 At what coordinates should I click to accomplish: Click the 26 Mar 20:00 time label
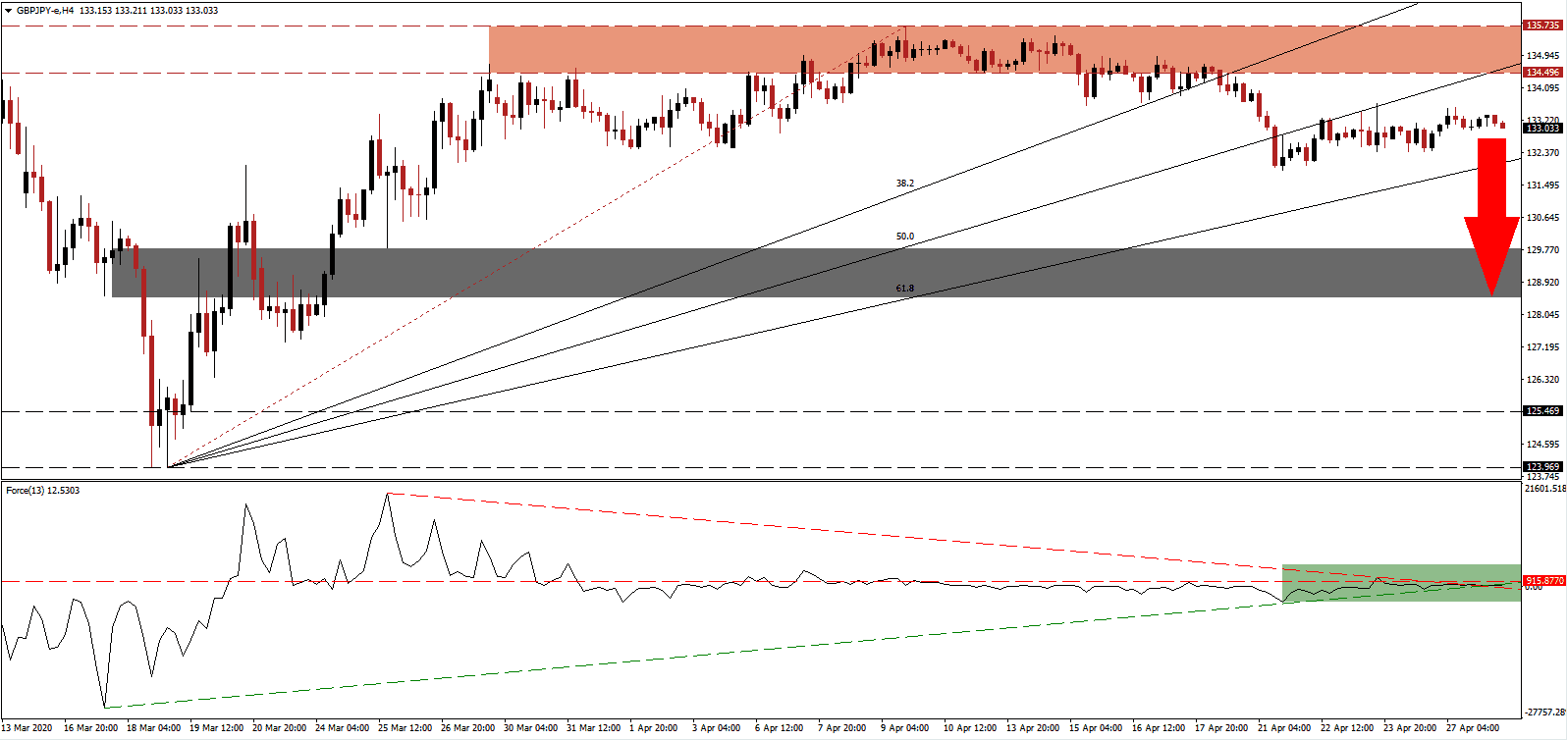tap(467, 728)
